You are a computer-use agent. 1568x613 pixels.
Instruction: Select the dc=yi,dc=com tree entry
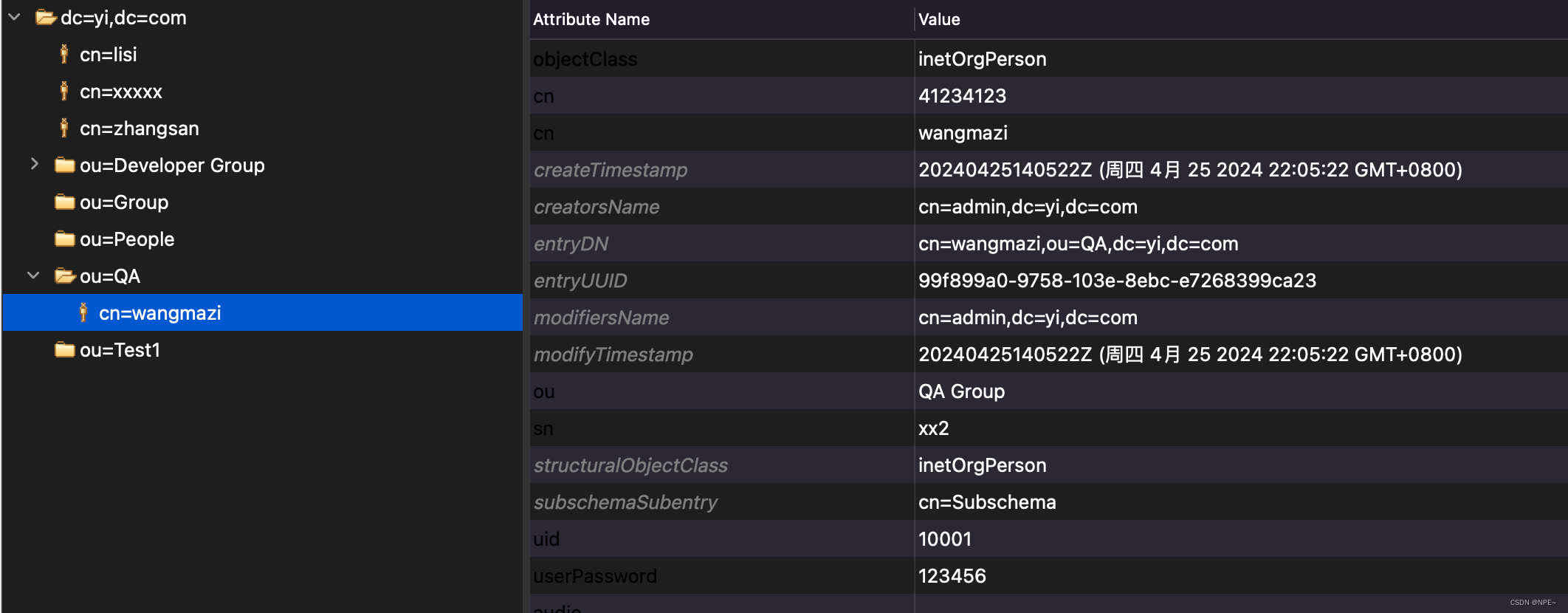123,18
